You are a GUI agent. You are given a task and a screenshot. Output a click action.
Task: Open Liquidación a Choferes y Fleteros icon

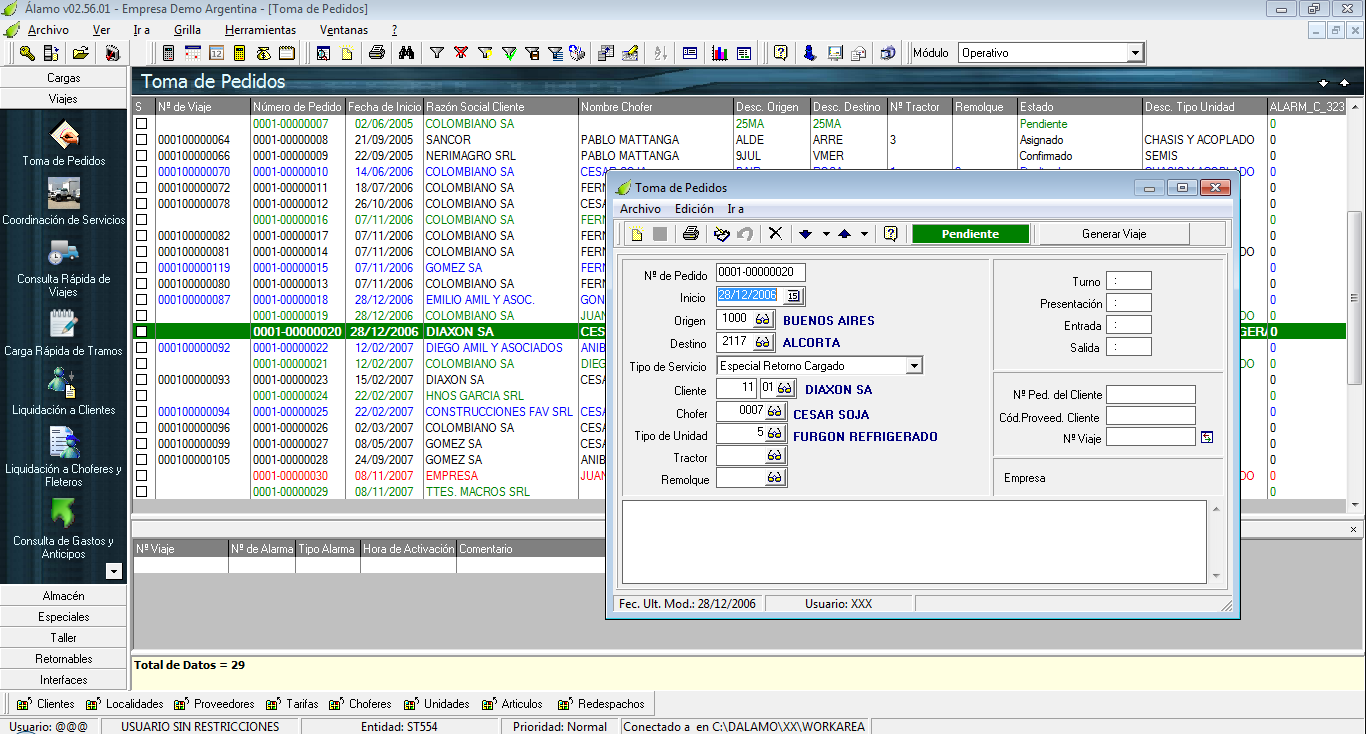(x=64, y=442)
